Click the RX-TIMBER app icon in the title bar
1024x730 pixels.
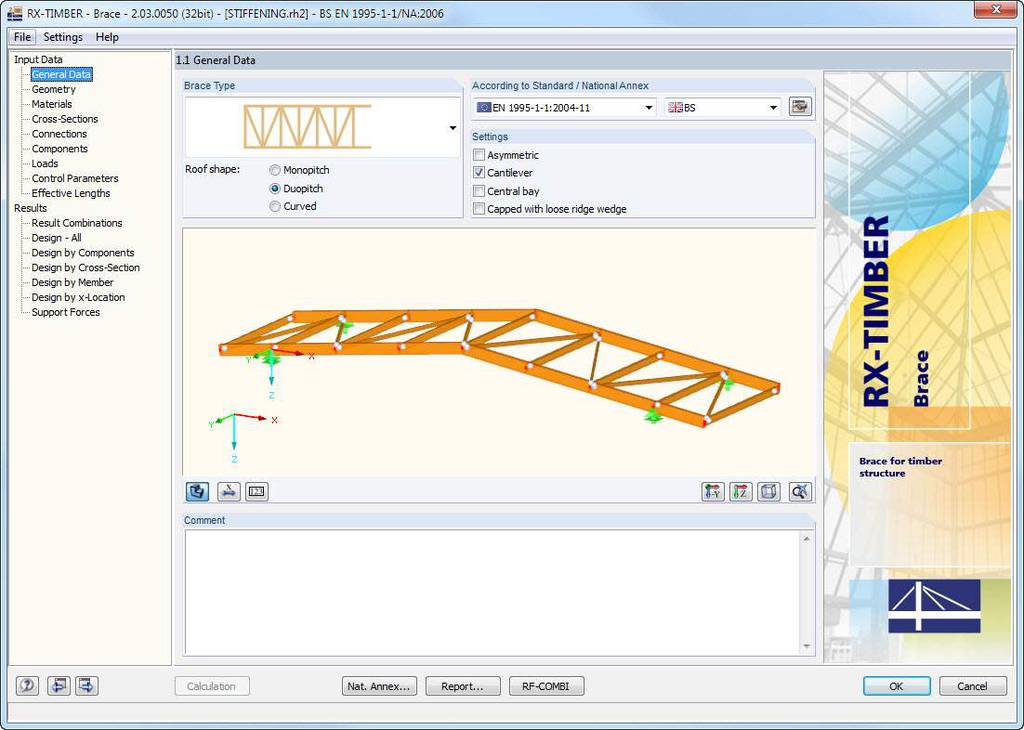[14, 13]
